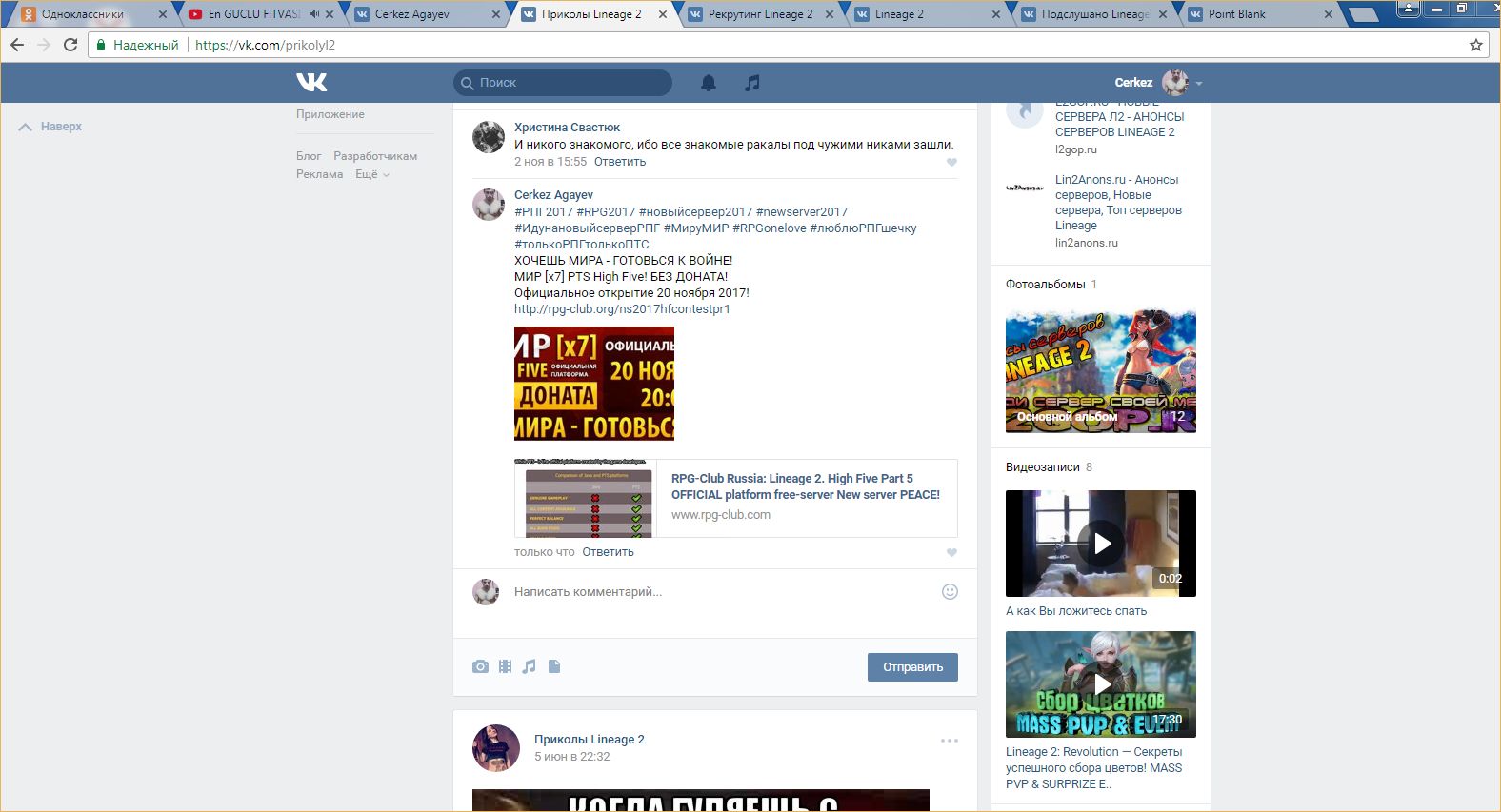Open post options three-dots menu
This screenshot has width=1501, height=812.
click(950, 741)
